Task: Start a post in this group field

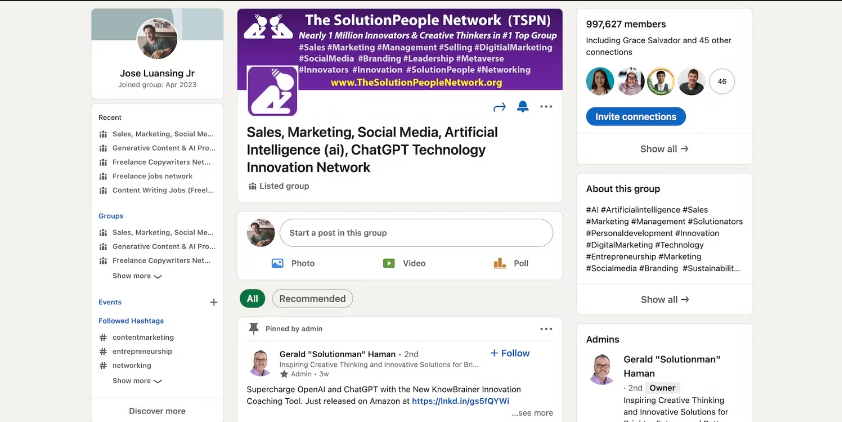Action: [x=416, y=233]
